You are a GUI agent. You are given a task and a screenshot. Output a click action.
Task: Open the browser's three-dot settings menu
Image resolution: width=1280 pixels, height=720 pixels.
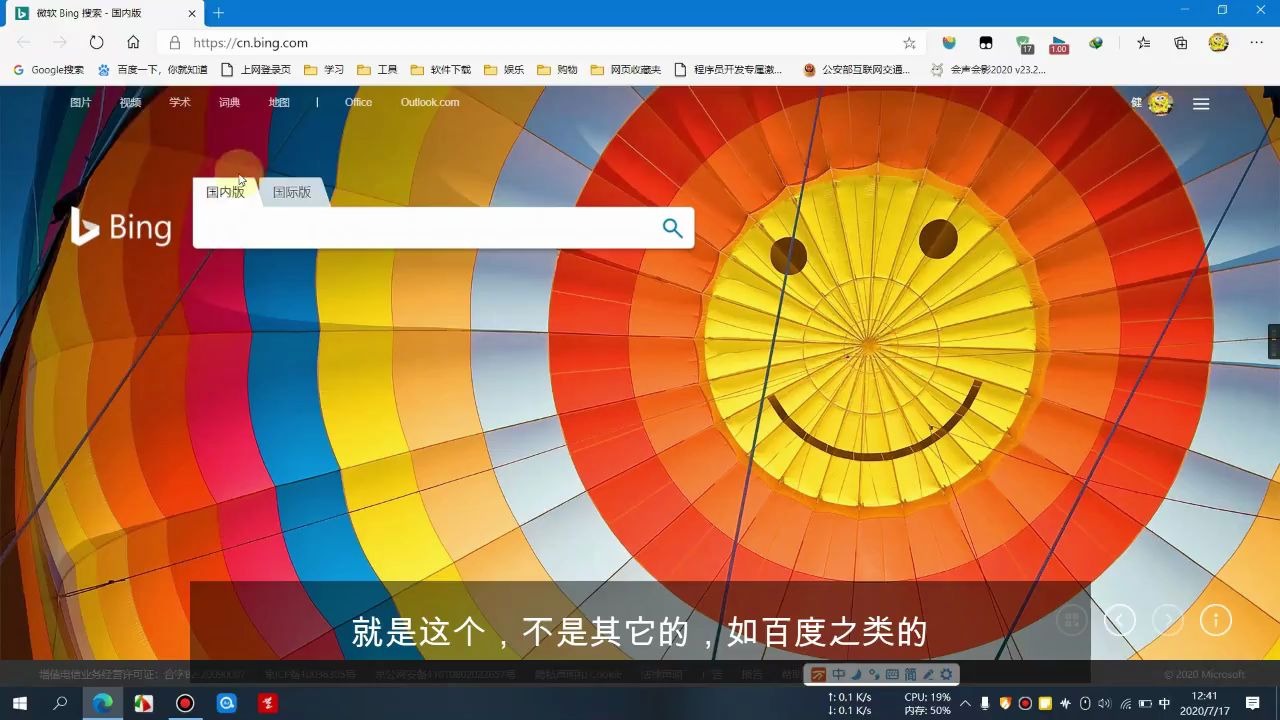click(x=1257, y=43)
